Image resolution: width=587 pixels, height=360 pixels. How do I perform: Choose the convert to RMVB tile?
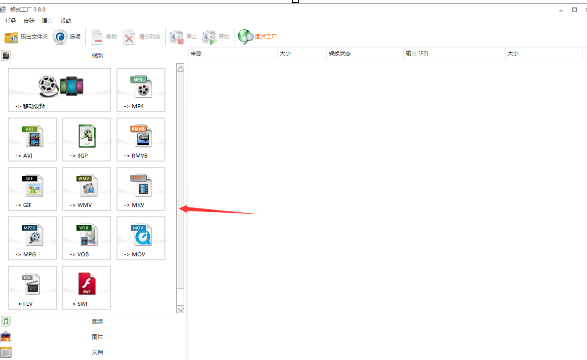coord(141,140)
